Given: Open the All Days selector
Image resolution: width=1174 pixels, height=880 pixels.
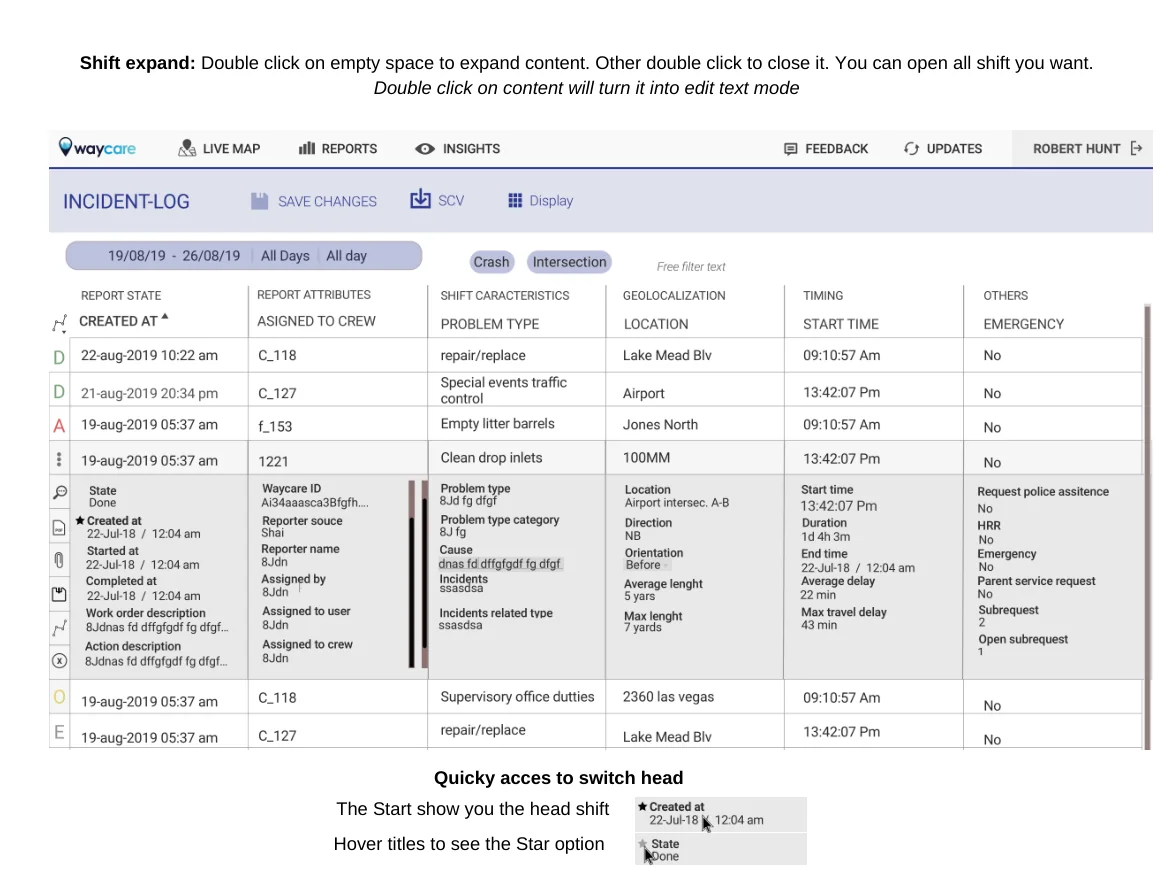Looking at the screenshot, I should point(285,256).
